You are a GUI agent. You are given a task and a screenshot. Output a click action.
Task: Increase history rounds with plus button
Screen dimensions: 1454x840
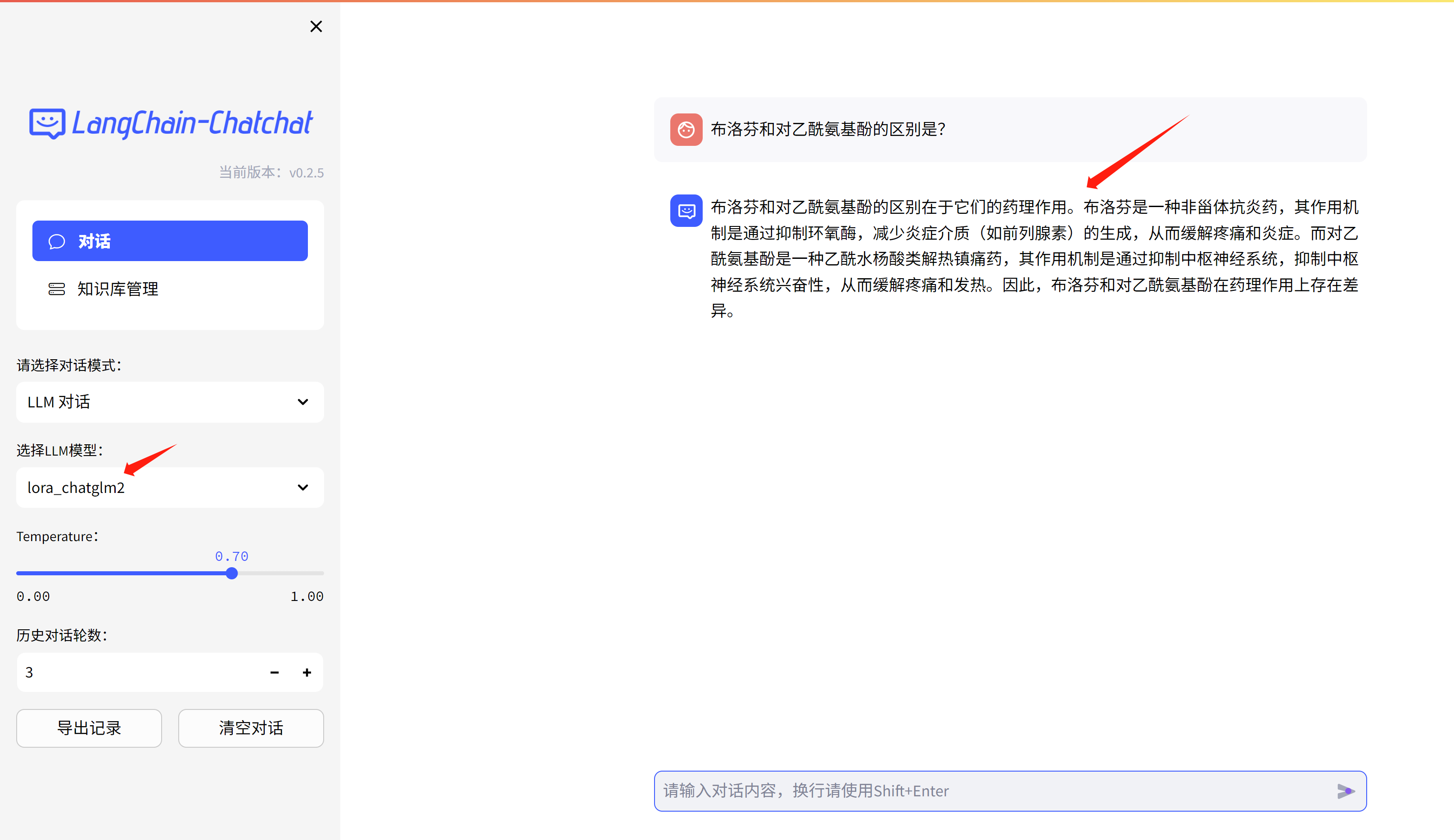pos(307,673)
